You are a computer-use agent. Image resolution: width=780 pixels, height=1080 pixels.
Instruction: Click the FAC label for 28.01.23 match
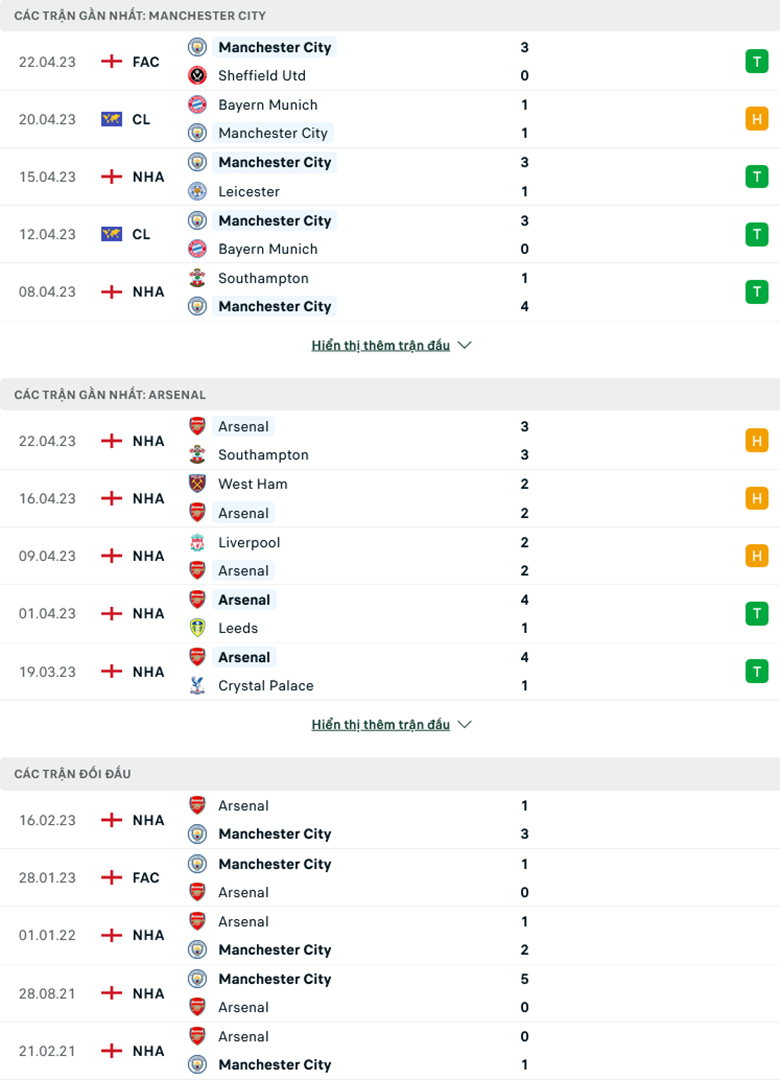pos(146,878)
